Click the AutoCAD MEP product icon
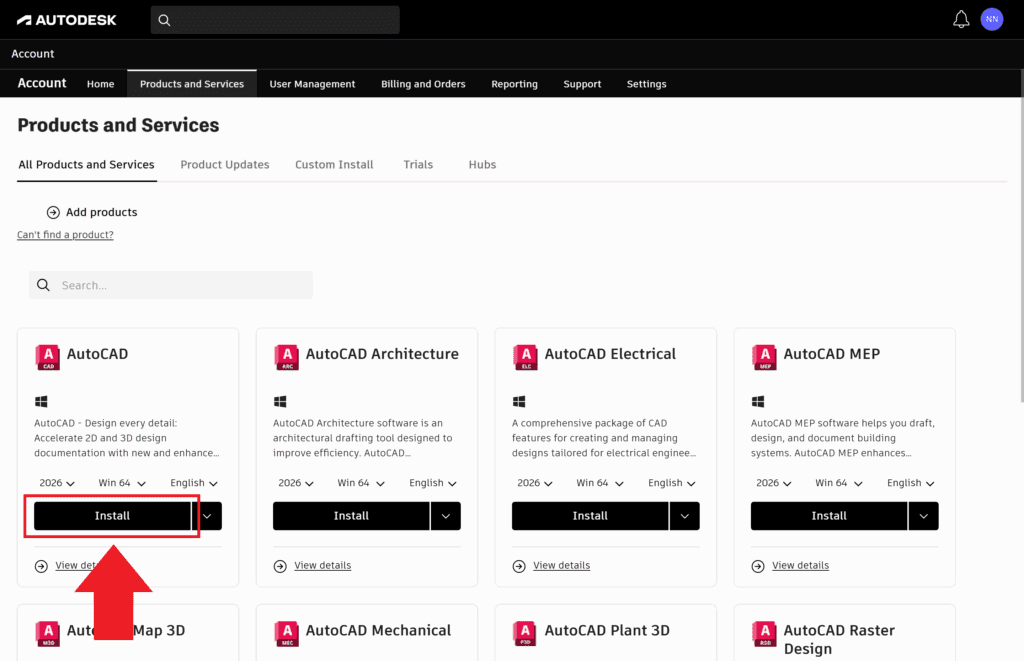1024x661 pixels. click(764, 357)
